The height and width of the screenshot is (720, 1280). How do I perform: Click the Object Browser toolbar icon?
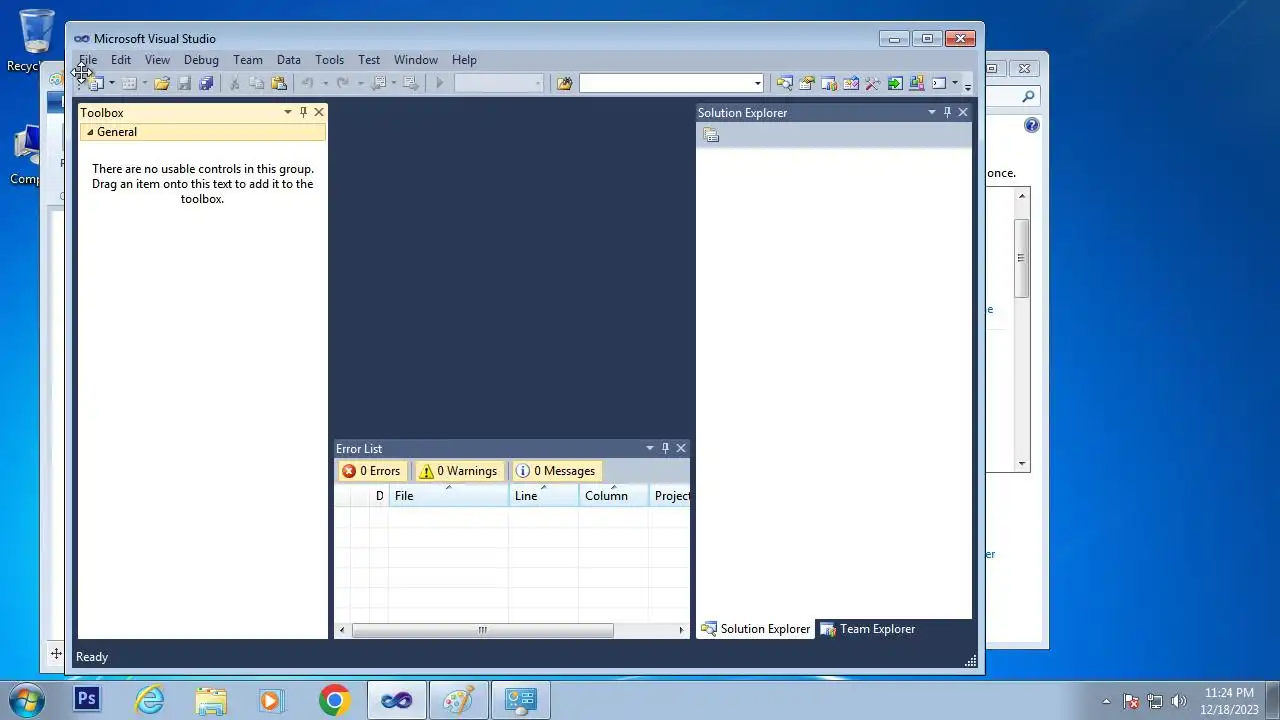(x=829, y=84)
